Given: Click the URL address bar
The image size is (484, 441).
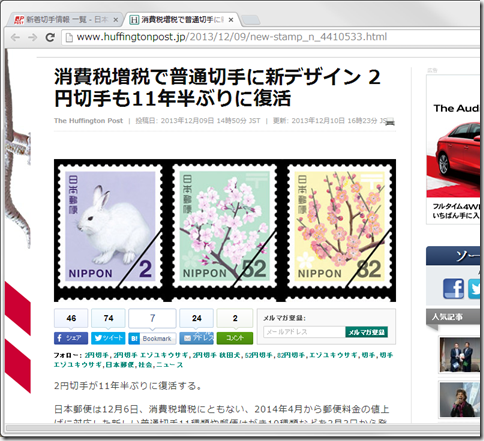Looking at the screenshot, I should (270, 37).
